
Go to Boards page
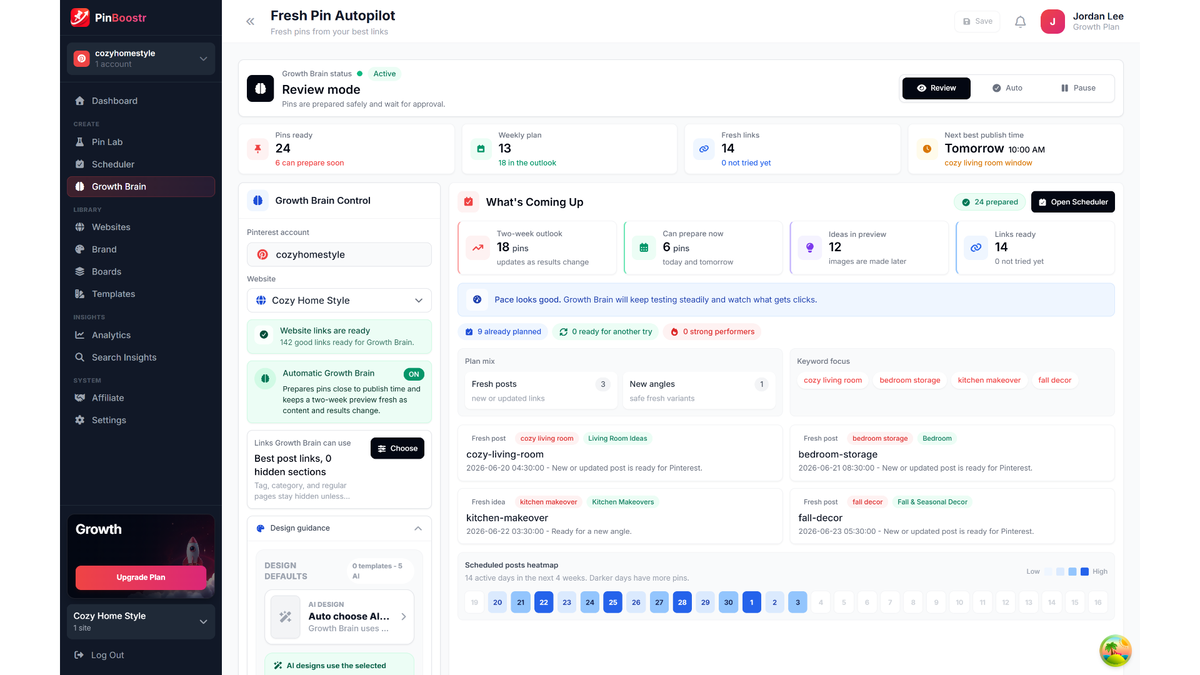point(141,271)
